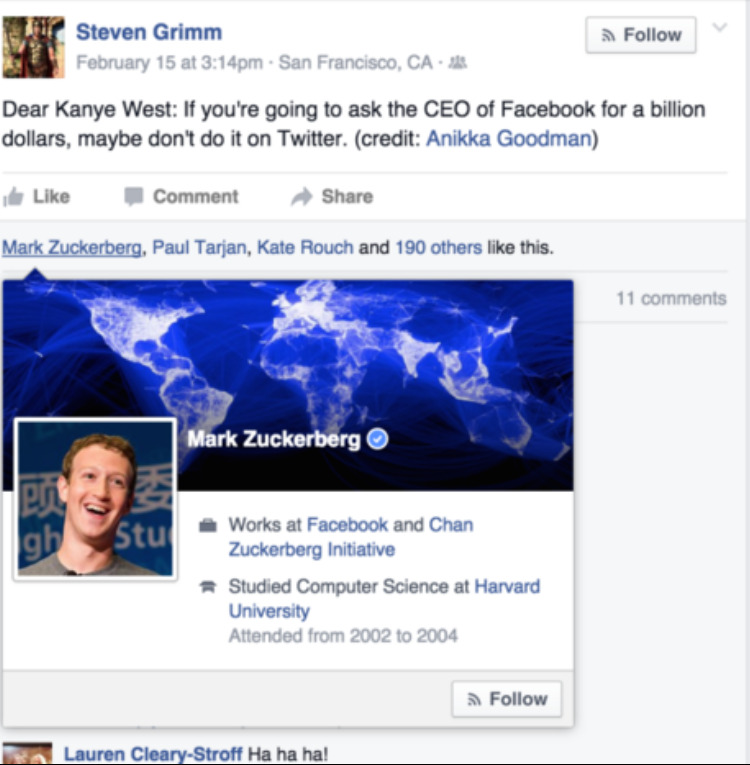Click the blue verified badge in hover card
Viewport: 750px width, 765px height.
pyautogui.click(x=377, y=439)
